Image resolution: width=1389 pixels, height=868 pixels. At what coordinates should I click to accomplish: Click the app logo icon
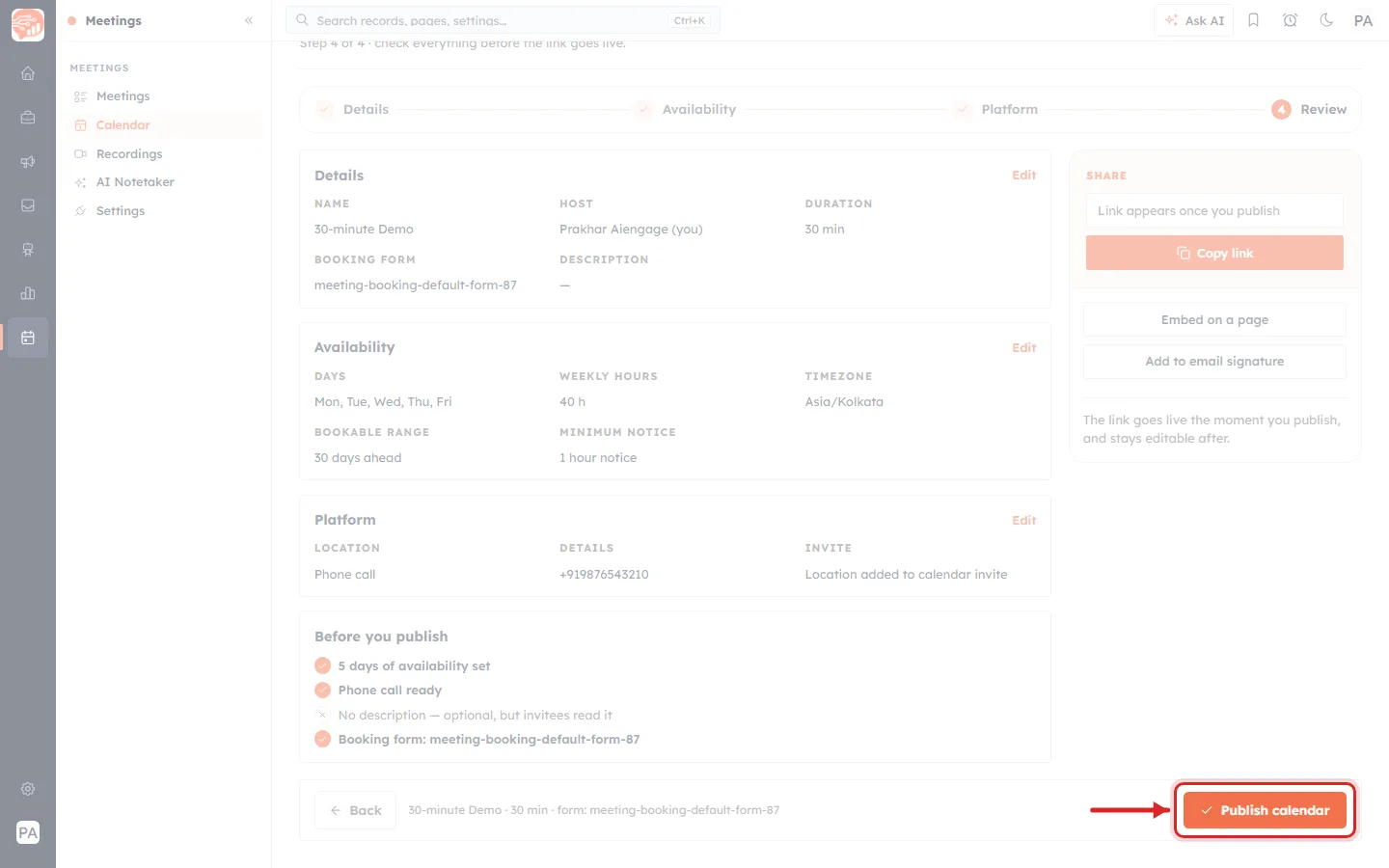click(x=28, y=25)
